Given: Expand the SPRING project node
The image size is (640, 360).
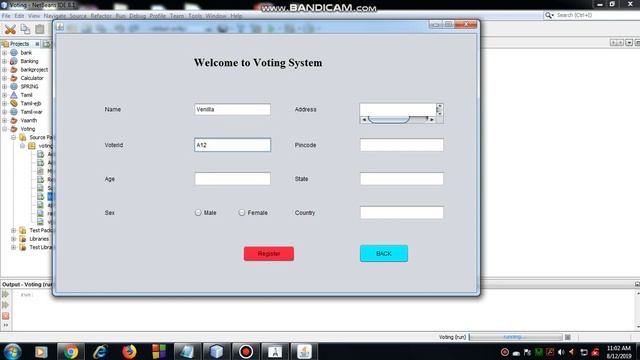Looking at the screenshot, I should pyautogui.click(x=4, y=87).
